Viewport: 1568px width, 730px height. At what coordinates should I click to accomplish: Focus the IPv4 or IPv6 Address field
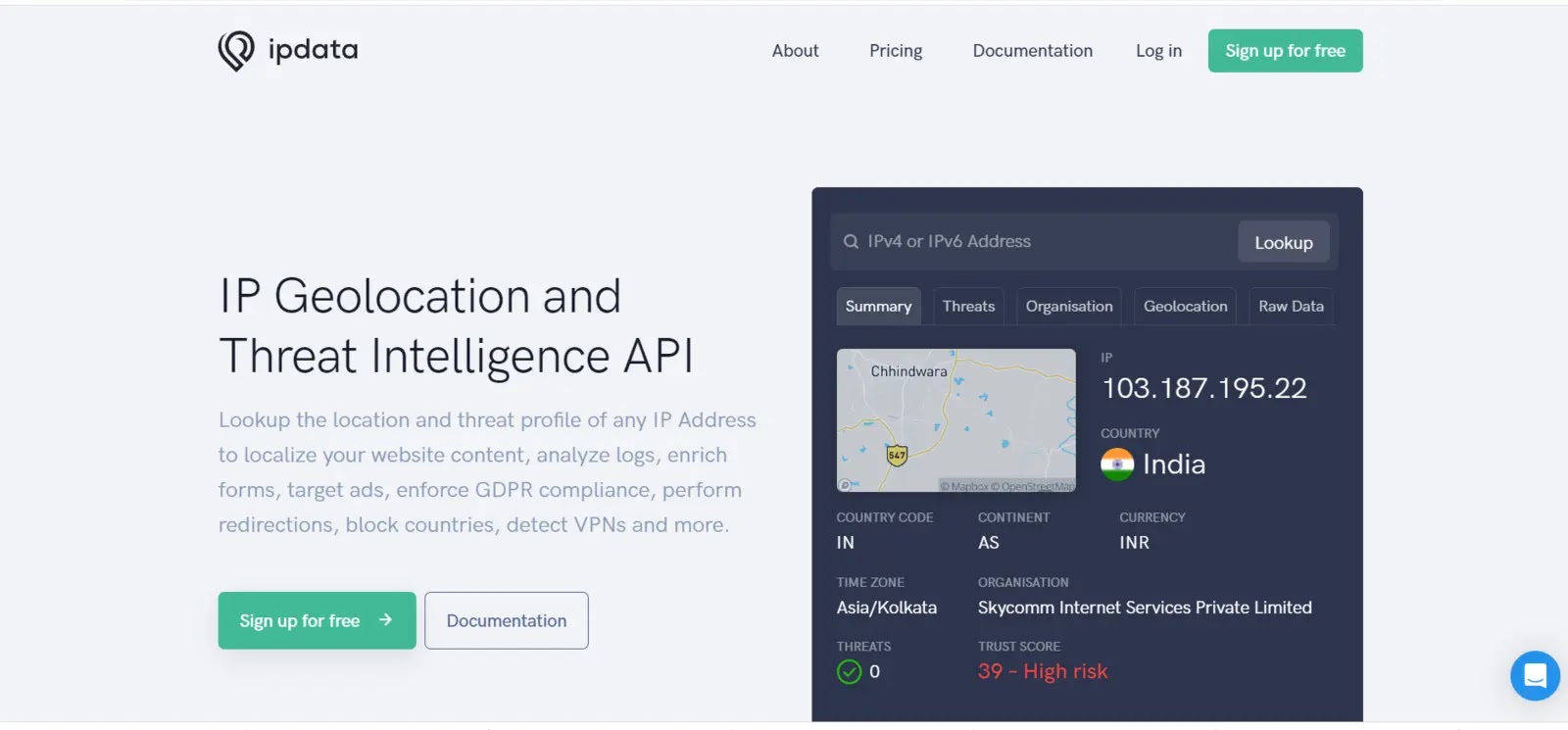[1034, 242]
